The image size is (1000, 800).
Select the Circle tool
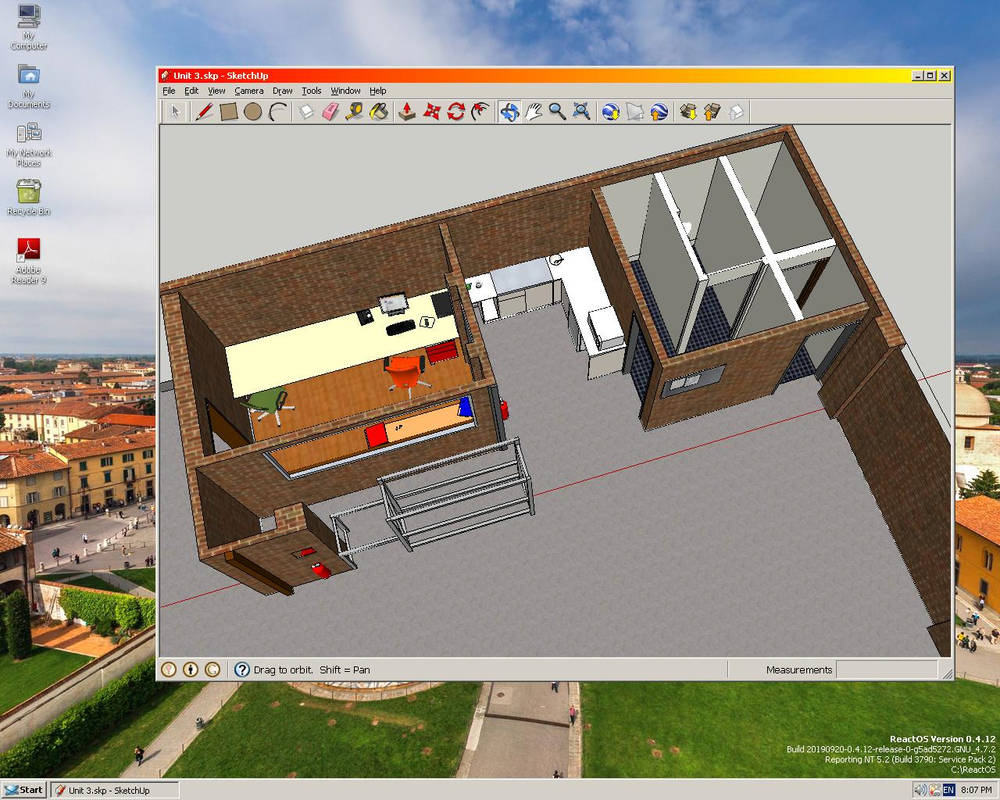coord(253,112)
